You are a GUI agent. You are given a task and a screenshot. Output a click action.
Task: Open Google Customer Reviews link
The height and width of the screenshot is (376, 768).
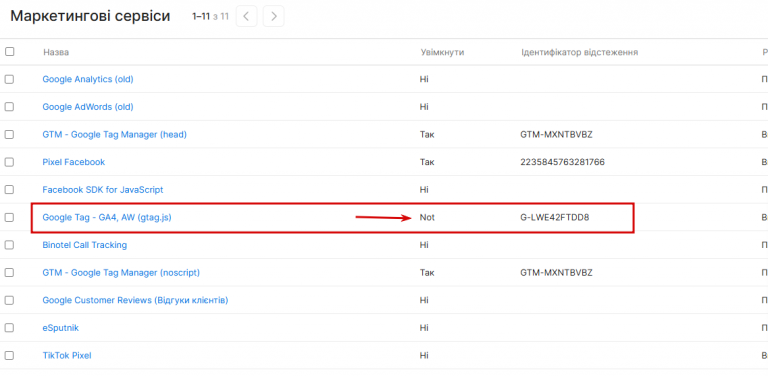pyautogui.click(x=135, y=300)
